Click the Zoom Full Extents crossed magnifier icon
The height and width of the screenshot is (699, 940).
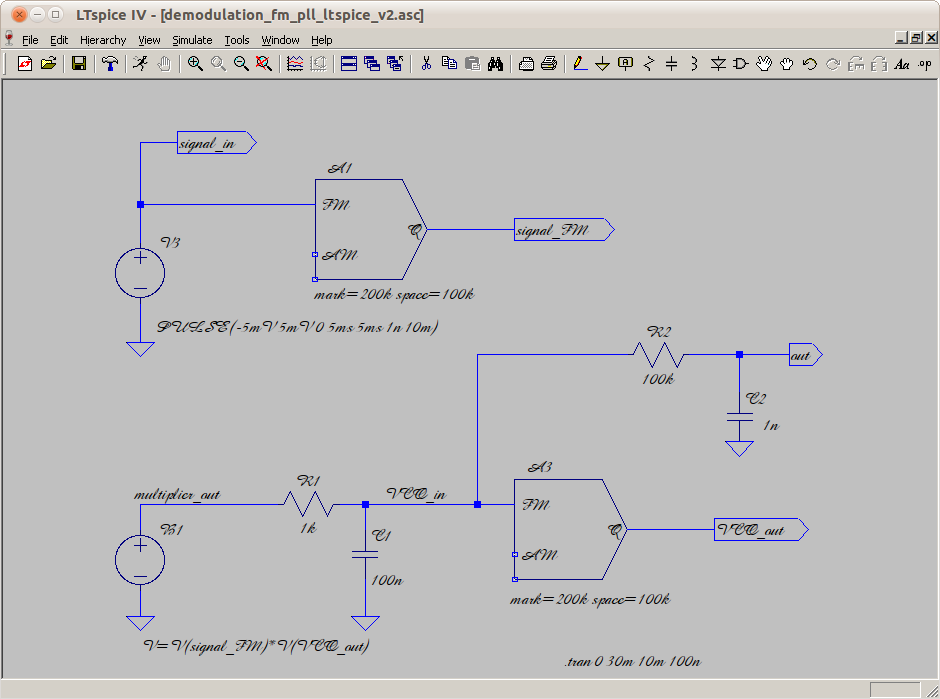(x=264, y=64)
